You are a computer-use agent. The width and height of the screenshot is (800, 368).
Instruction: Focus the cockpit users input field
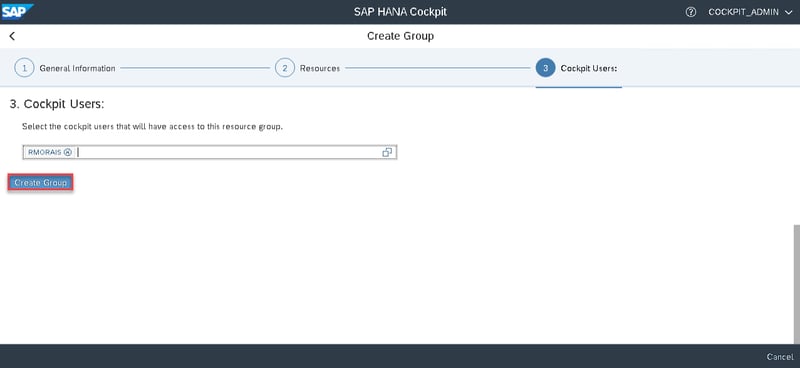pyautogui.click(x=210, y=152)
